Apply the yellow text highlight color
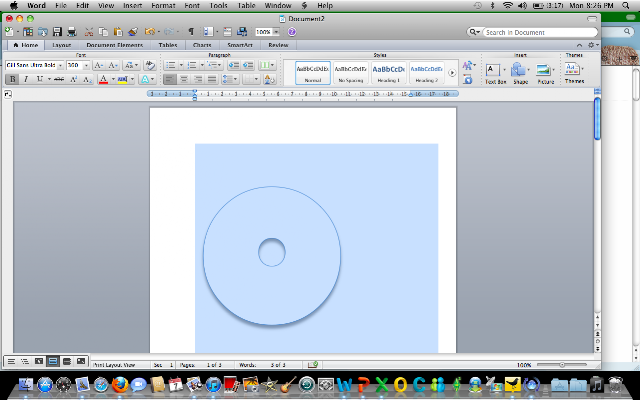This screenshot has width=640, height=400. pyautogui.click(x=122, y=79)
